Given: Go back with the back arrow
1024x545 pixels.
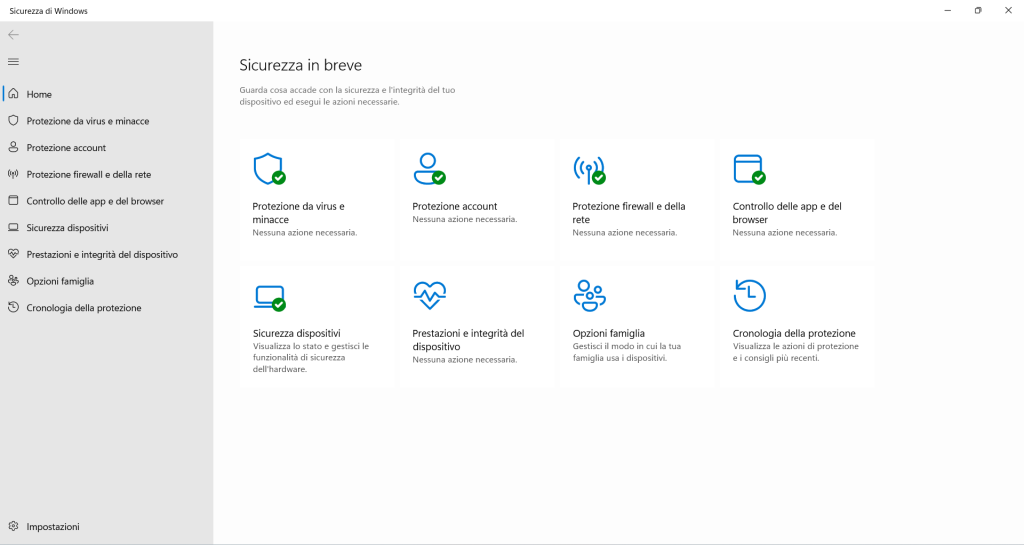Looking at the screenshot, I should click(13, 35).
